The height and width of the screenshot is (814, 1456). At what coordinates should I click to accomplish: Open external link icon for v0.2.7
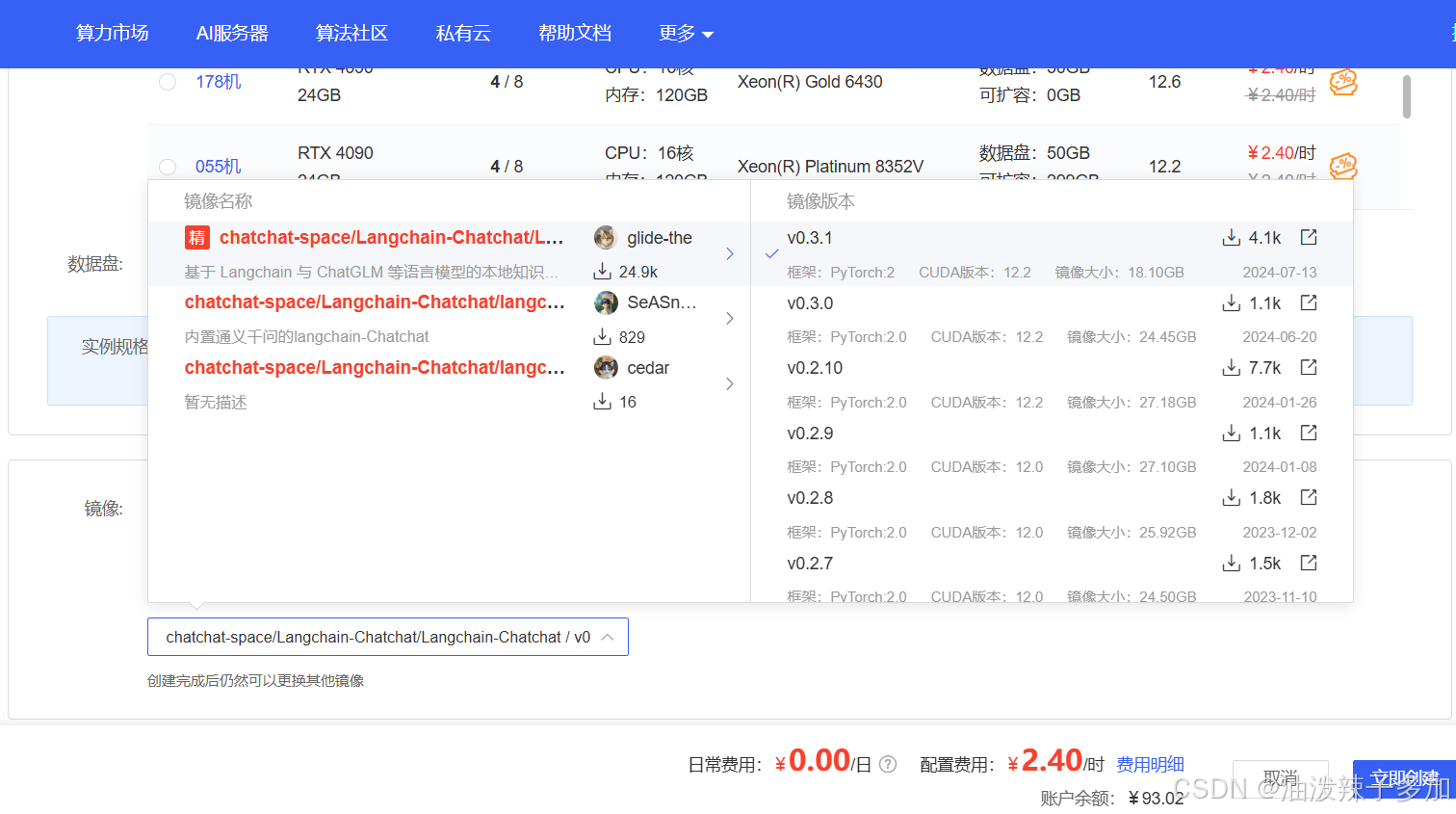(x=1309, y=563)
